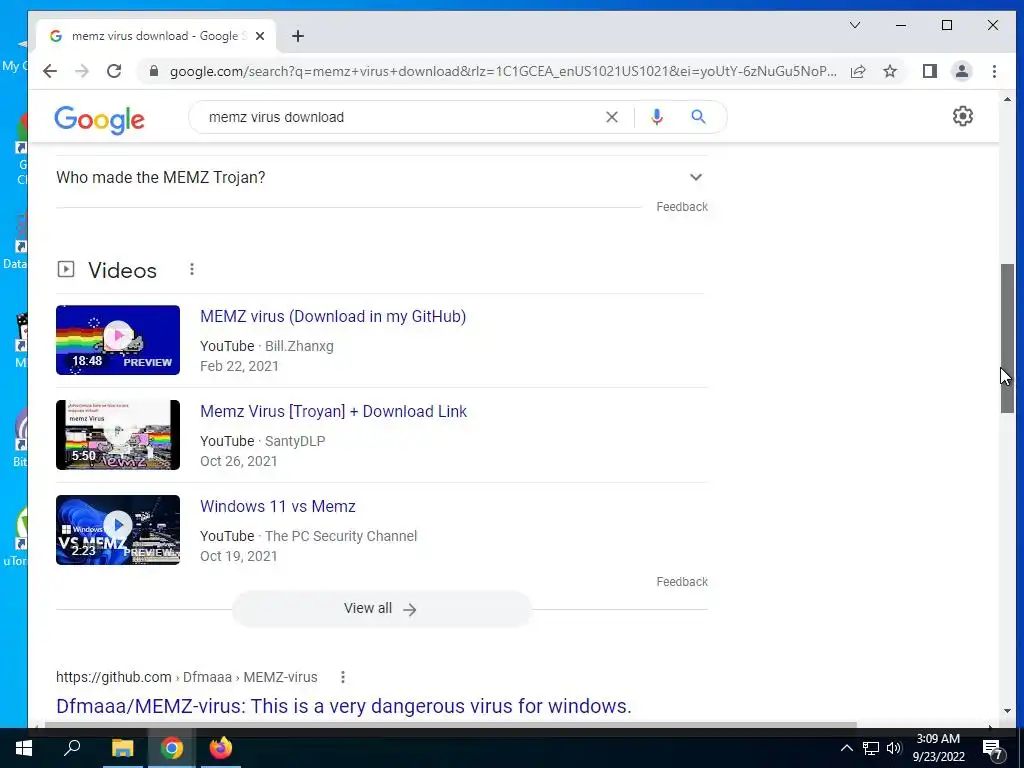
Task: Clear the search box text
Action: 612,117
